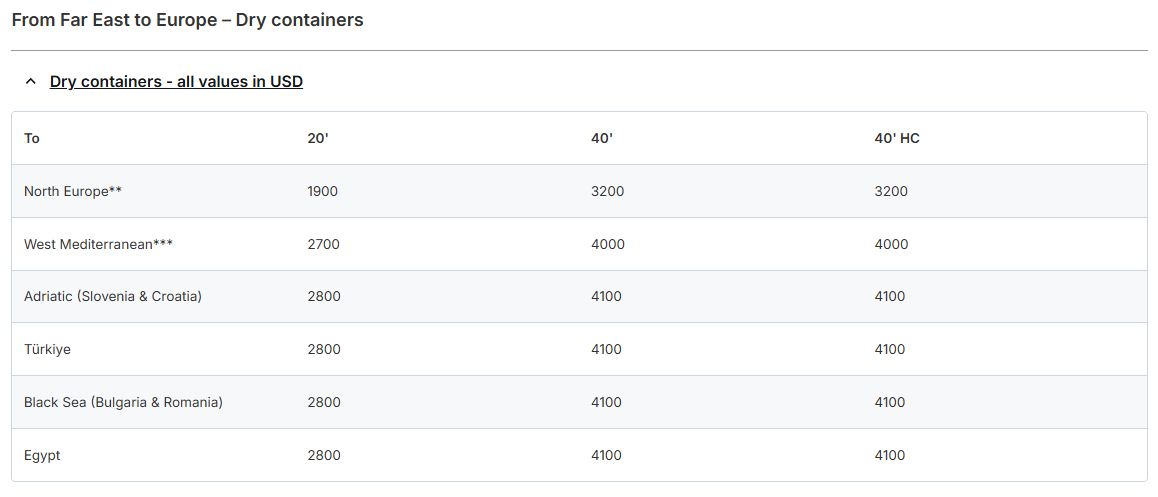Select the 'To' column header
The width and height of the screenshot is (1158, 497).
32,138
